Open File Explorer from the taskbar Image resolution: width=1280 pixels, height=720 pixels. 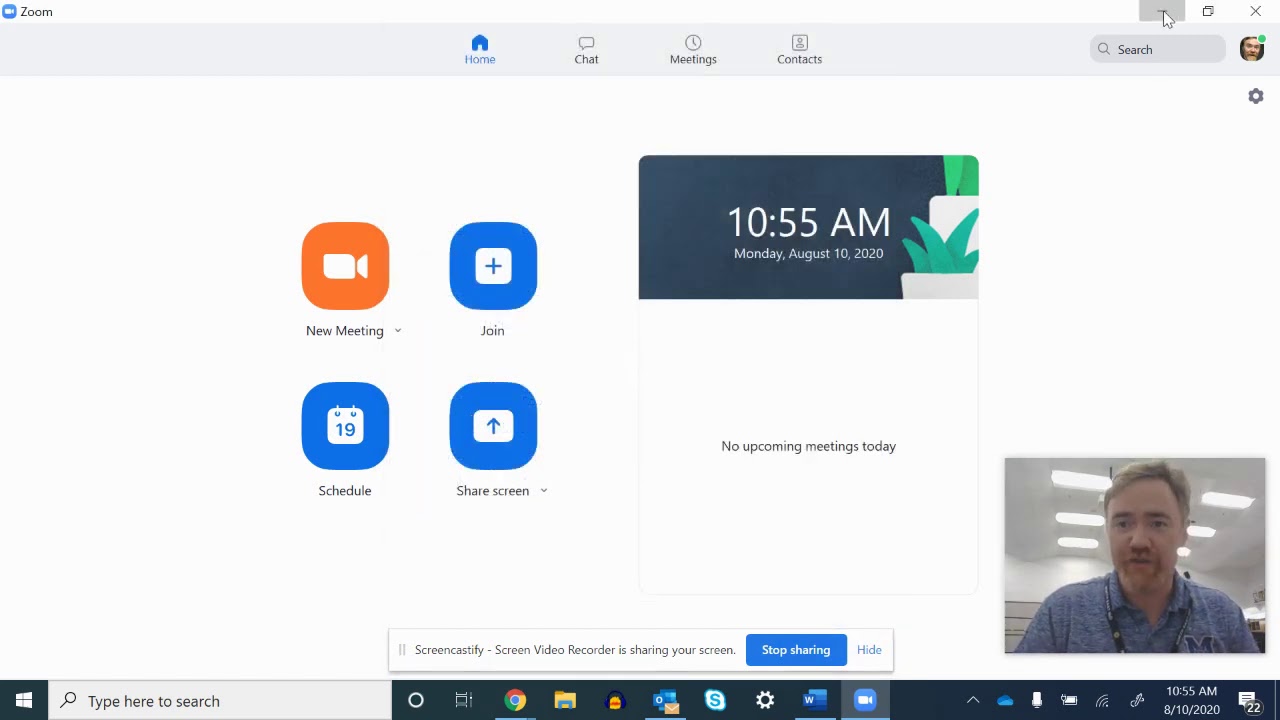point(565,701)
